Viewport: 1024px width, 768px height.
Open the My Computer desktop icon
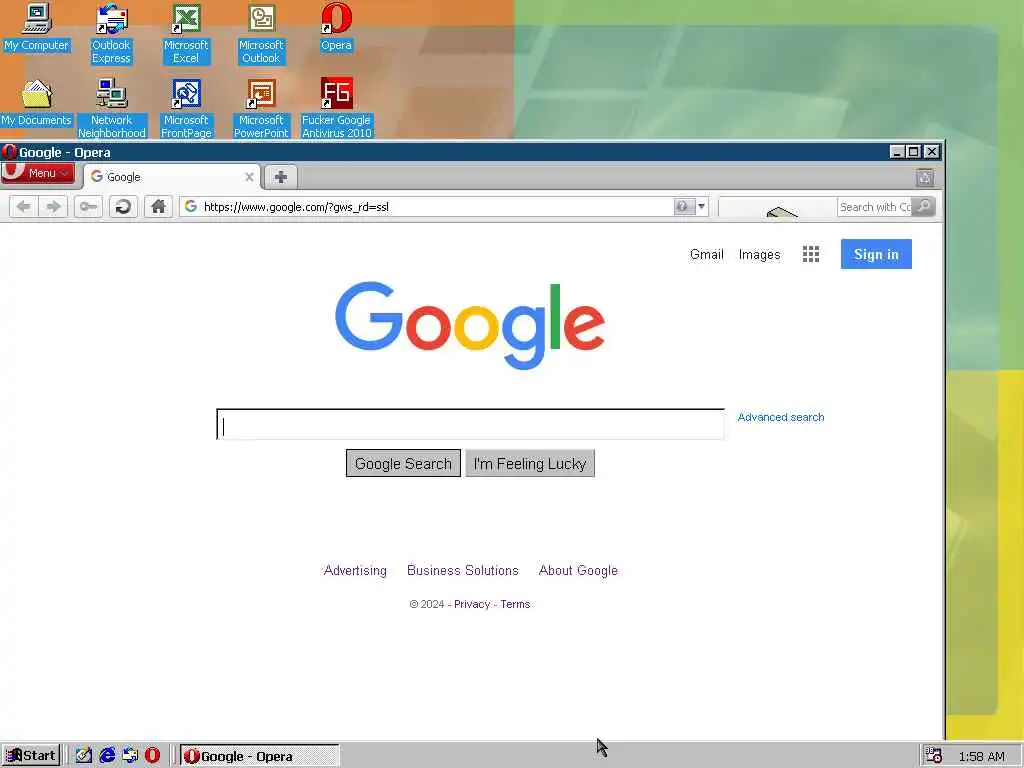(x=37, y=27)
